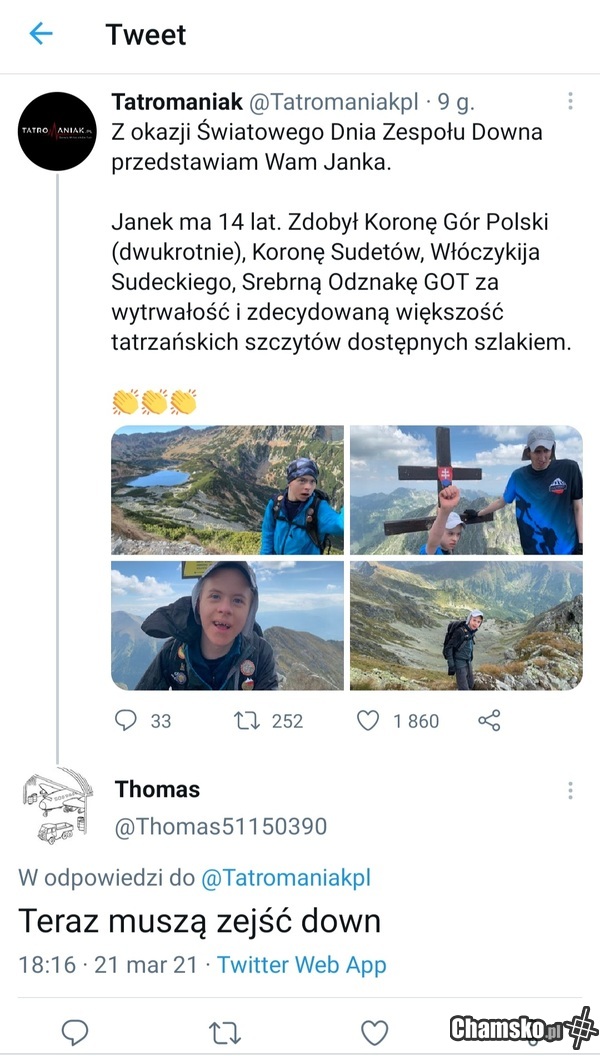Click the reply icon showing 33 replies
The image size is (600, 1056).
(x=127, y=720)
